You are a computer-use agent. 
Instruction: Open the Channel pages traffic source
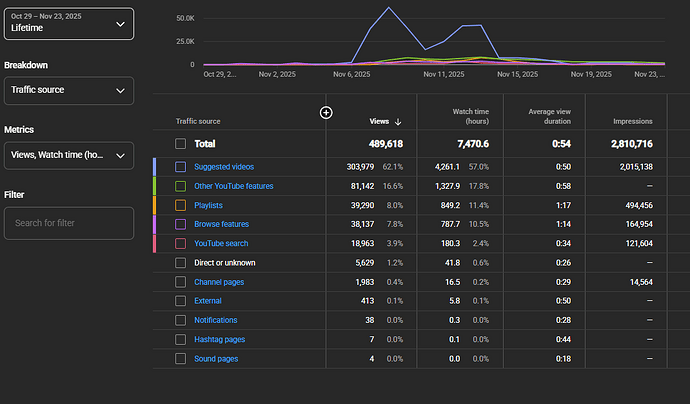click(x=221, y=282)
